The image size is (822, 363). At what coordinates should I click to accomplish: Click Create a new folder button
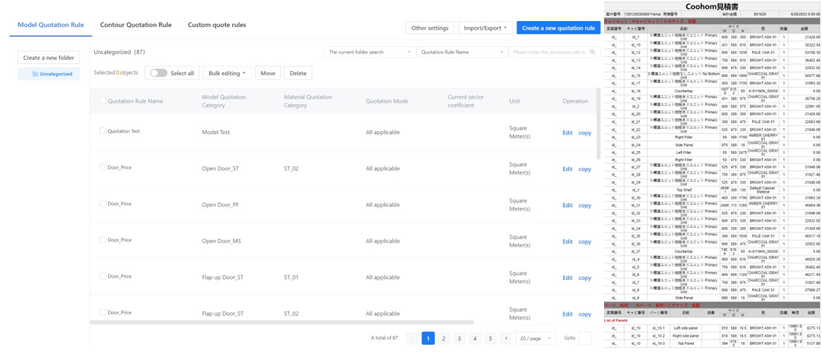point(49,58)
